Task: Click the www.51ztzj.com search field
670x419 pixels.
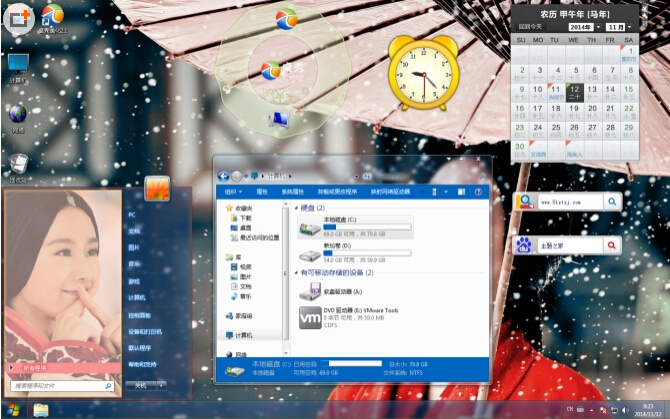Action: 570,202
